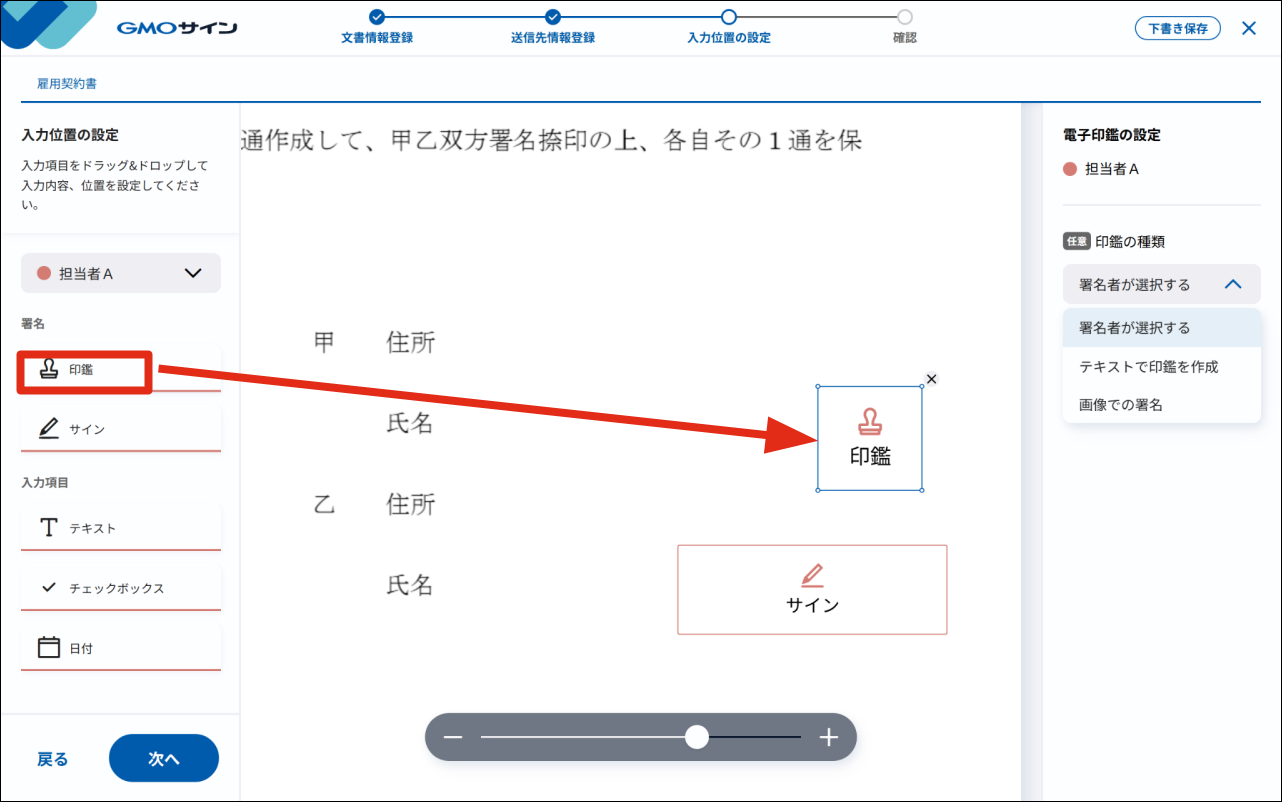Viewport: 1282px width, 802px height.
Task: Pick the チェックボックス input item
Action: (120, 588)
